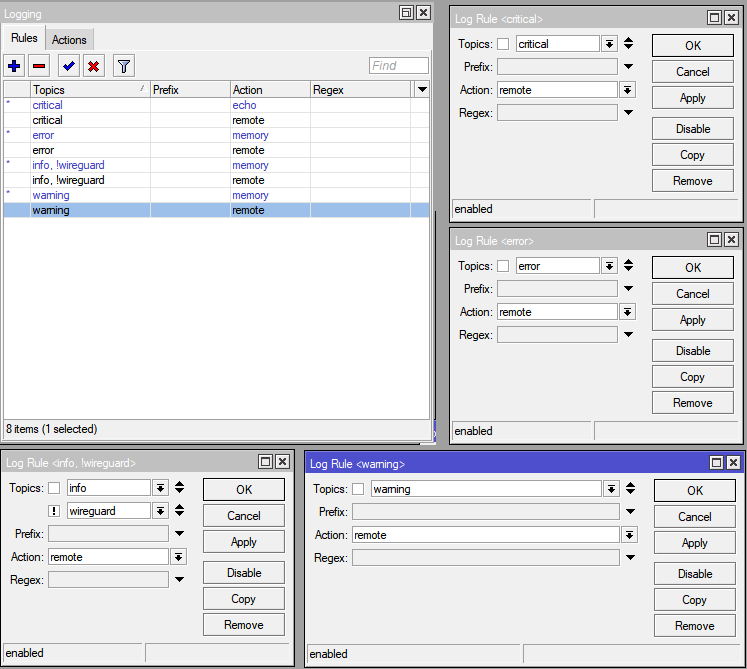
Task: Click up/down arrows beside wireguard topic
Action: pos(179,510)
